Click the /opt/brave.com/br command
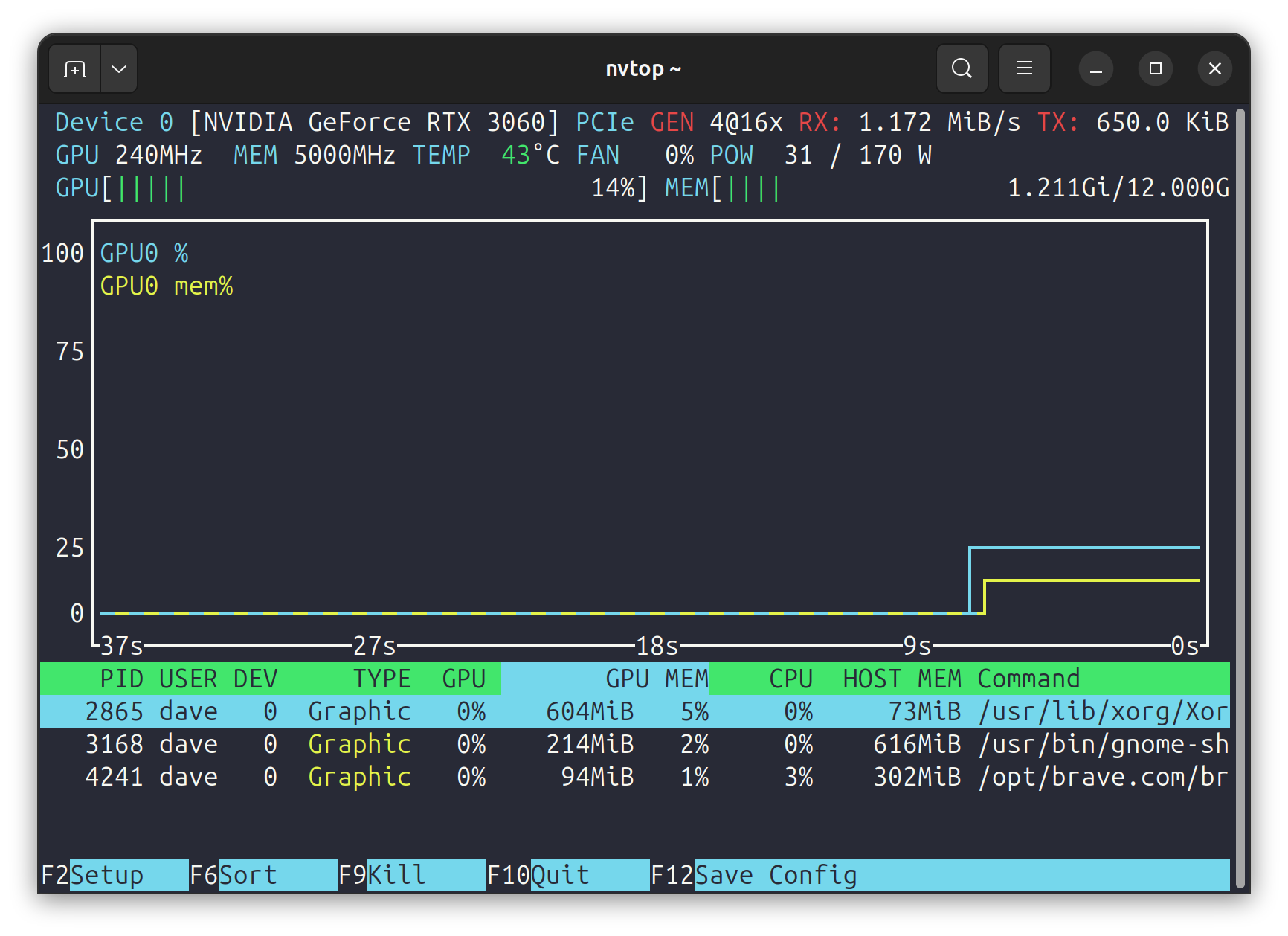Screen dimensions: 1288x936 click(x=1104, y=777)
